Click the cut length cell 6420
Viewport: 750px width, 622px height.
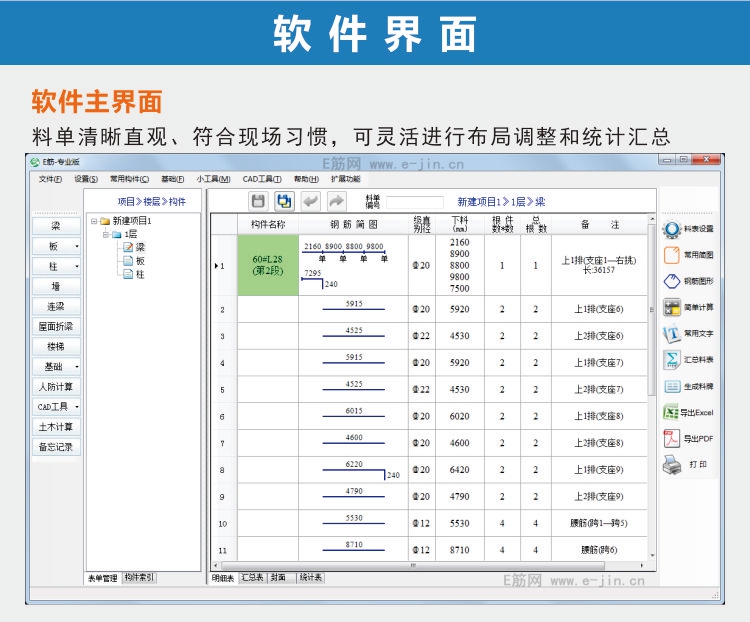(x=460, y=470)
